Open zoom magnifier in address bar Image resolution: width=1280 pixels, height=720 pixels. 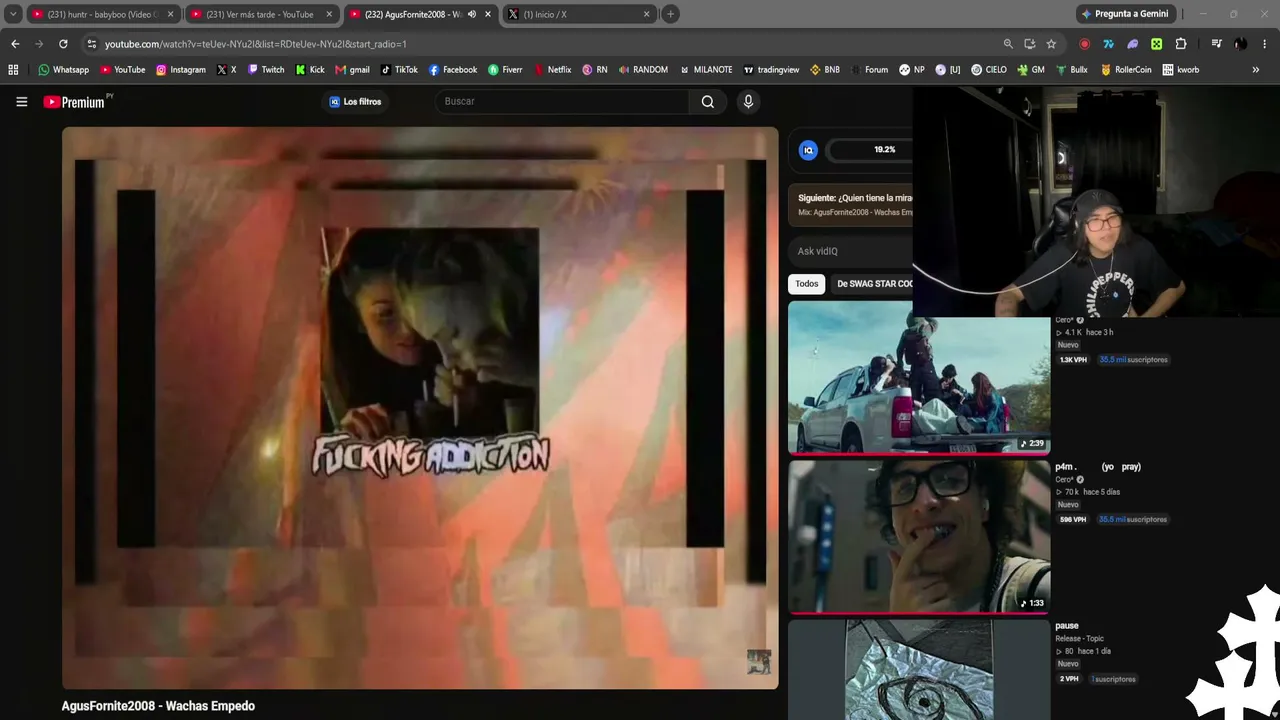[1008, 44]
